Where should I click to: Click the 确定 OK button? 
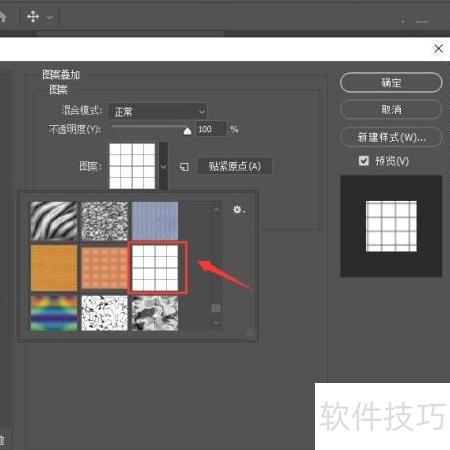(x=391, y=82)
